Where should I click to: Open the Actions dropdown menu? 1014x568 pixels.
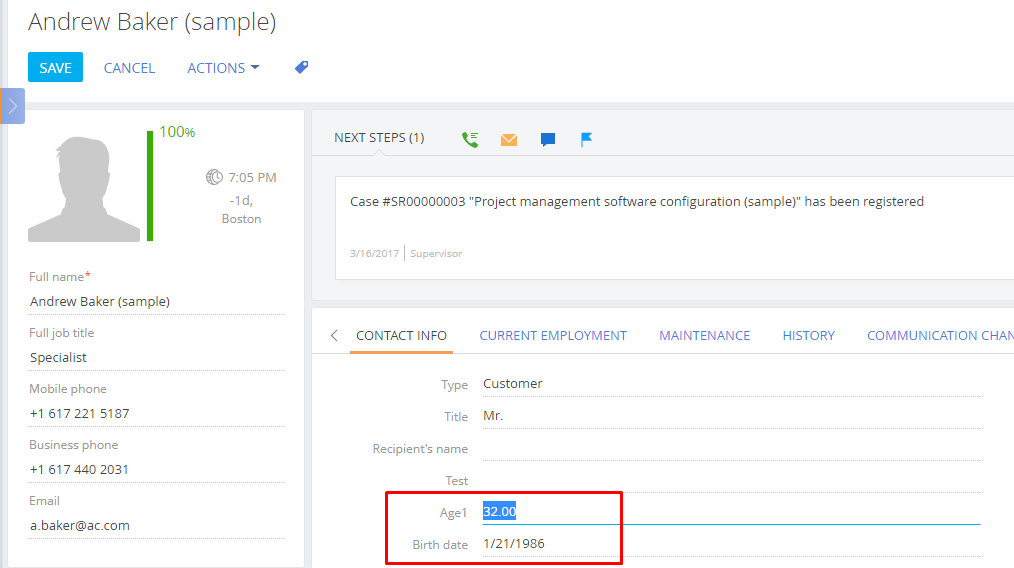(x=223, y=68)
